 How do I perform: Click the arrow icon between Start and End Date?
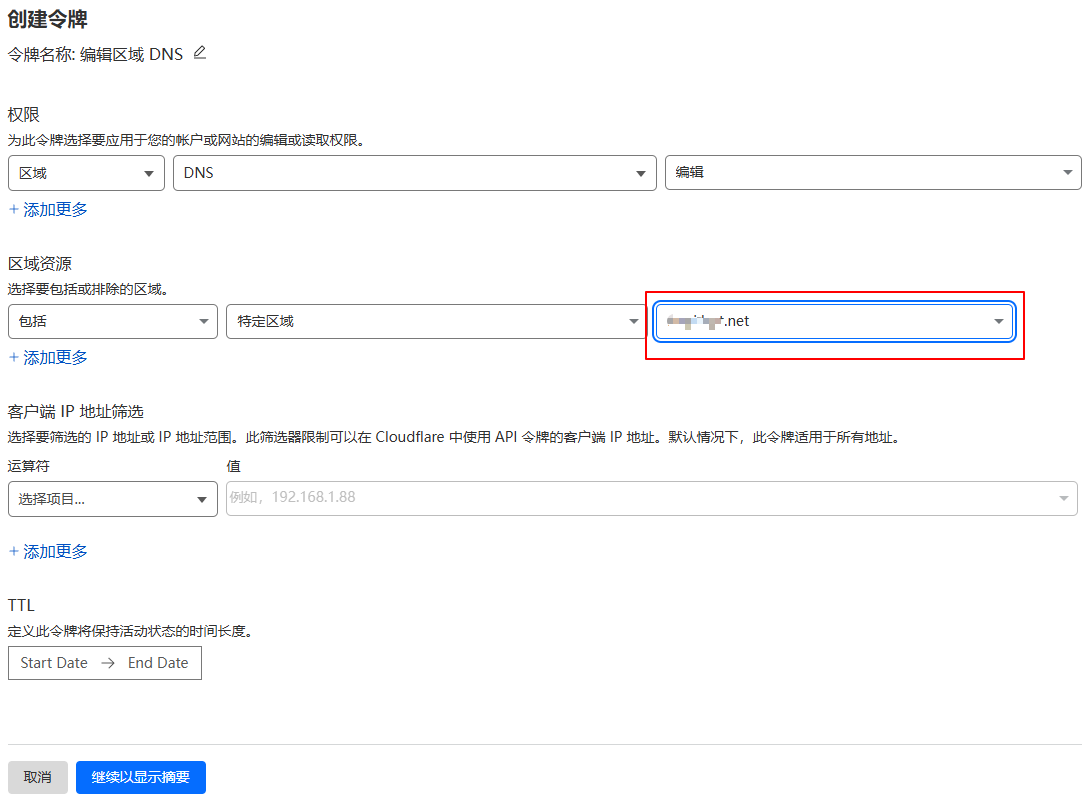pos(108,663)
